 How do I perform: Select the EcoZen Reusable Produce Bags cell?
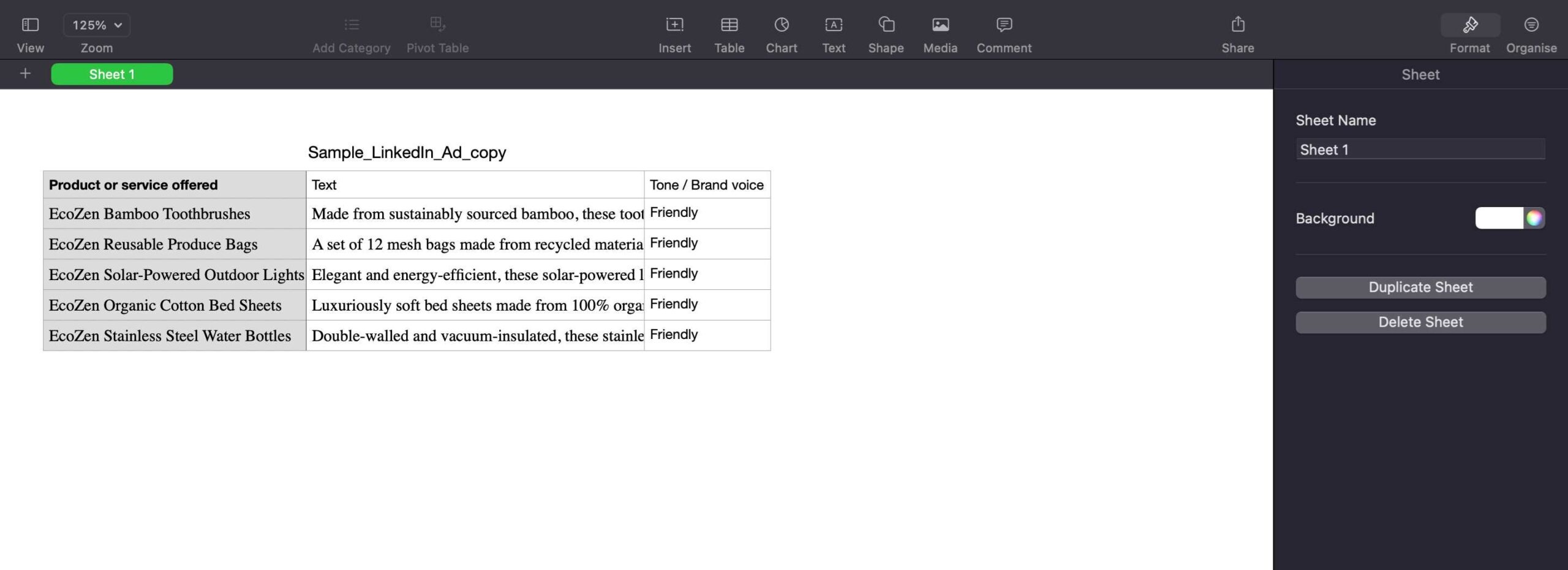[x=175, y=244]
